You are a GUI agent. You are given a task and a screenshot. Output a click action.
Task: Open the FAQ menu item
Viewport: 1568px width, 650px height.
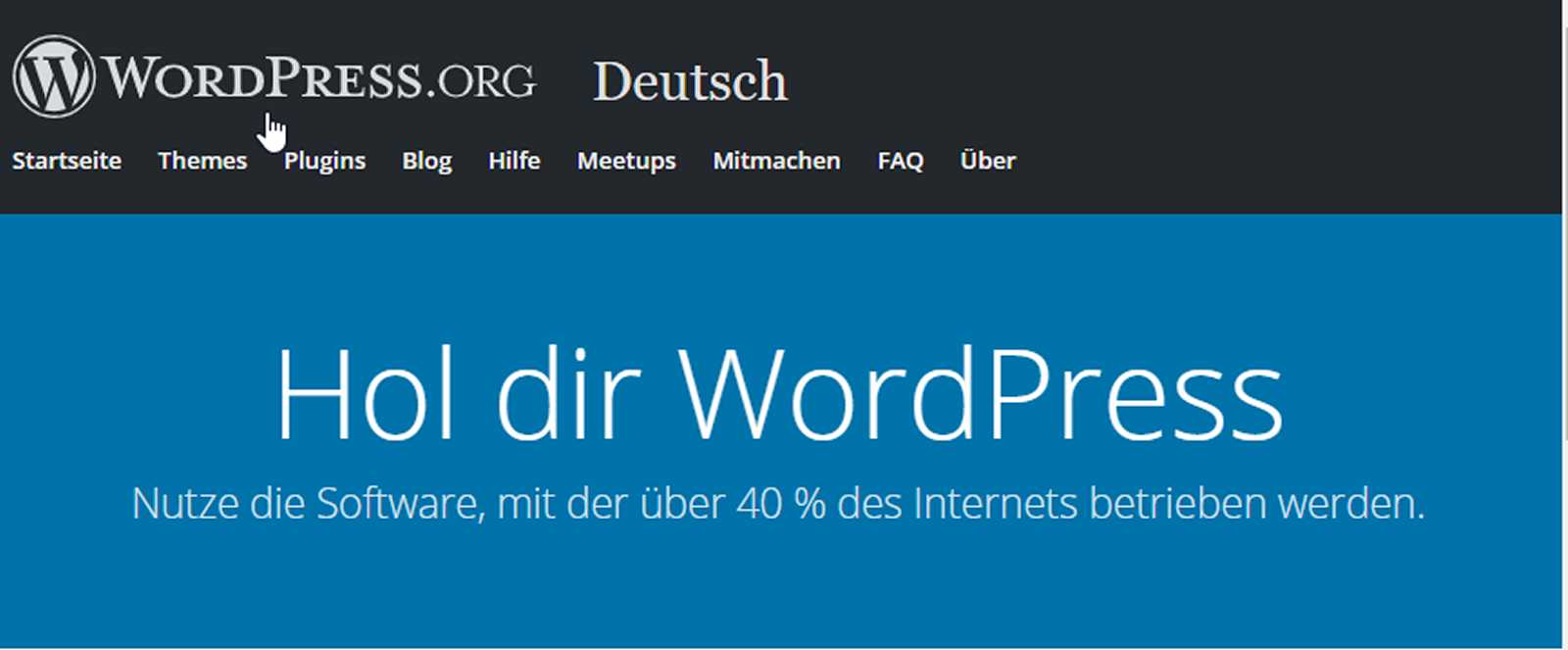901,161
